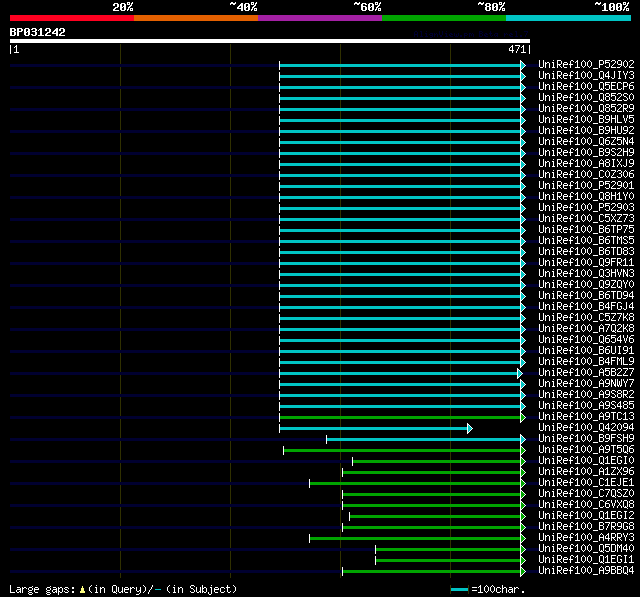
Task: Open the UniRef100_A9S485 entry
Action: tap(586, 406)
